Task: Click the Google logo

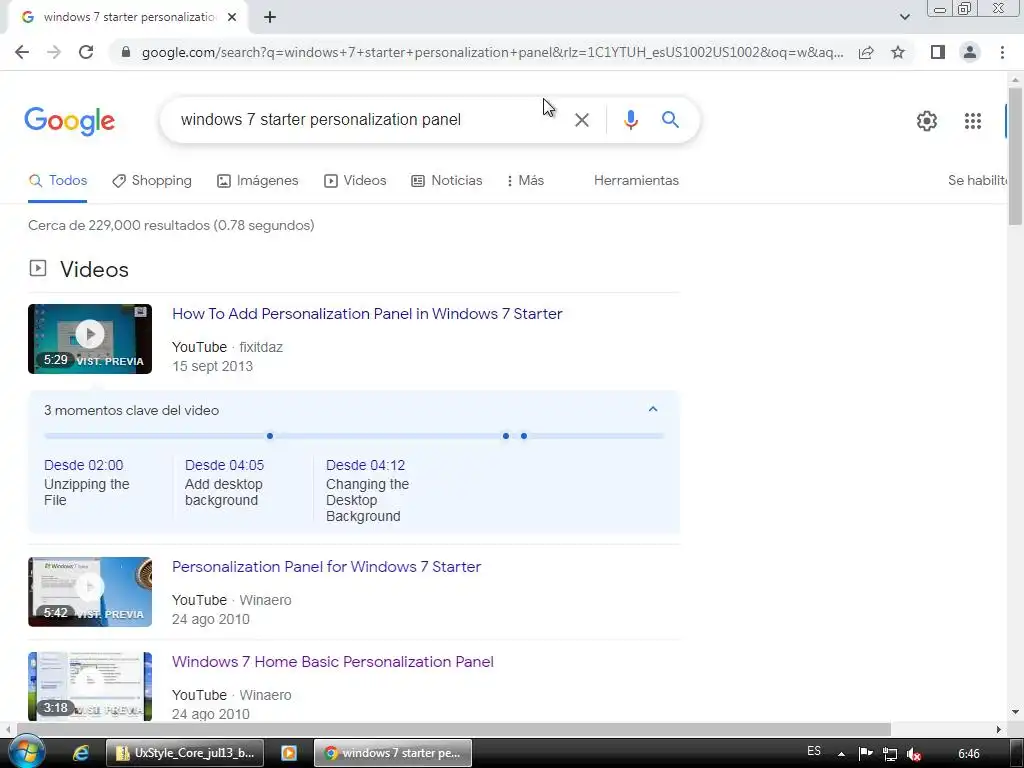Action: (69, 121)
